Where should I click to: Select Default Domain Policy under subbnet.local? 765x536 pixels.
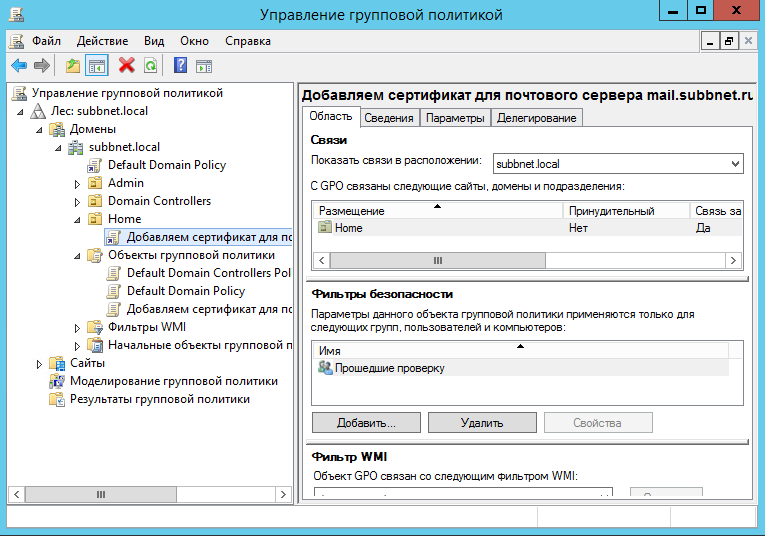tap(166, 165)
